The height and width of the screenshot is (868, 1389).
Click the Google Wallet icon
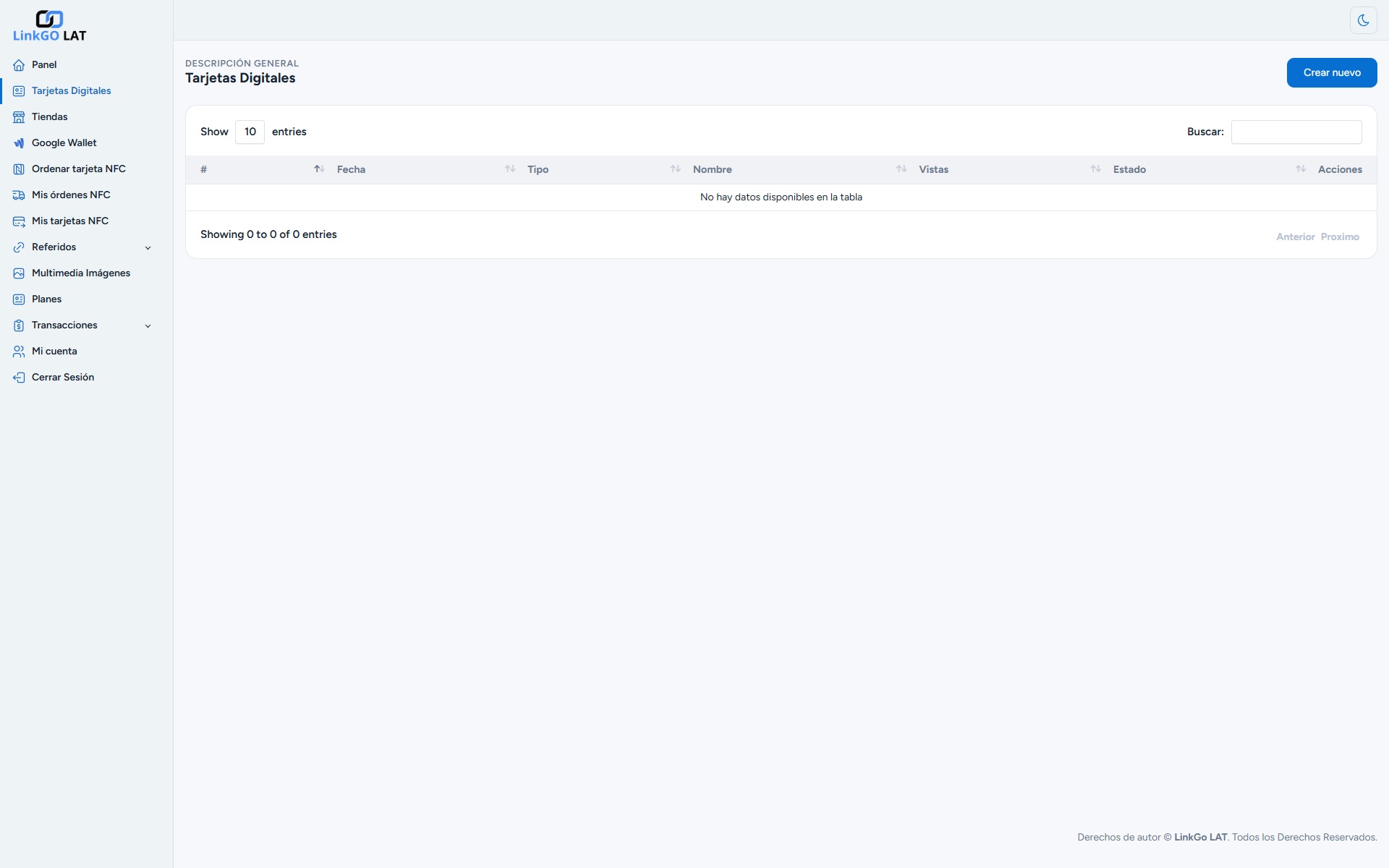coord(19,143)
